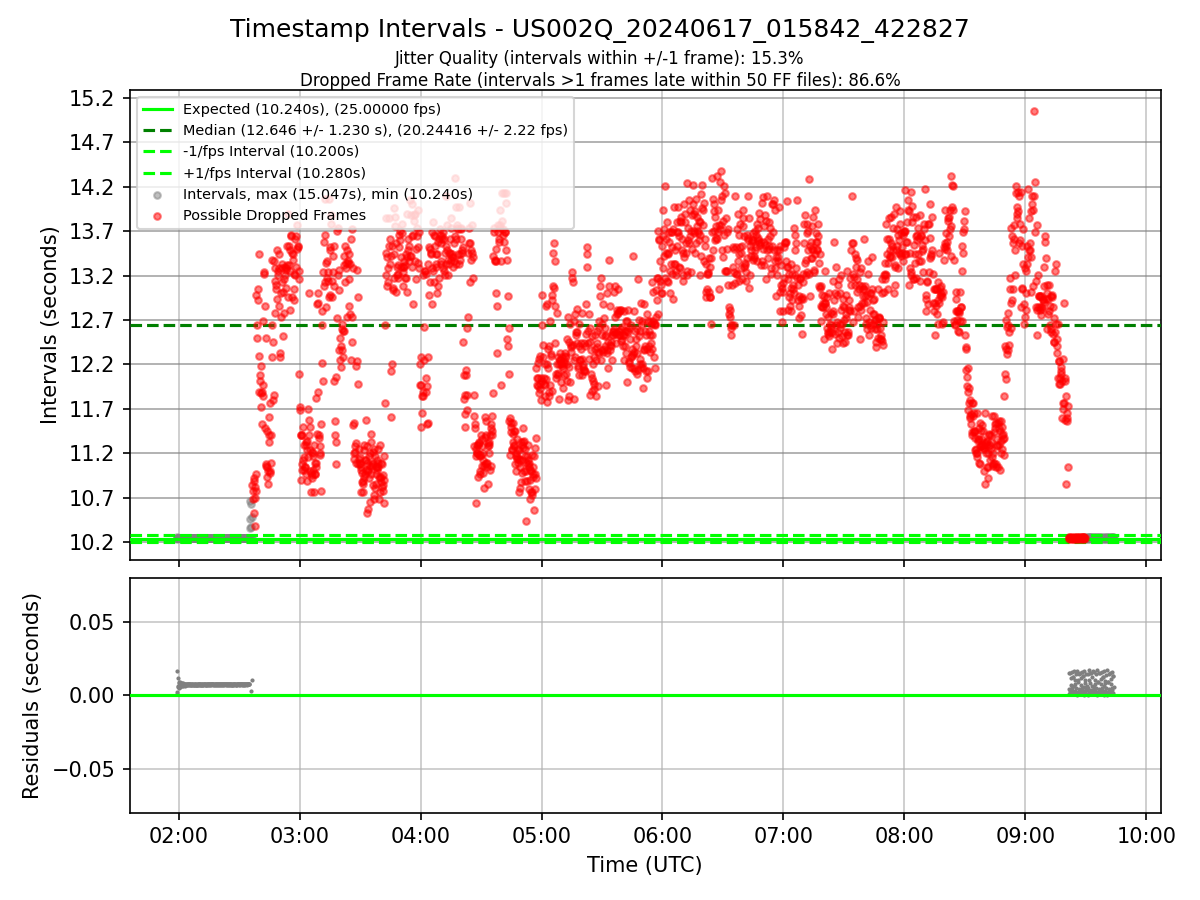Select the 'Jitter Quality' subtitle line showing 15.3%
This screenshot has width=1200, height=900.
pyautogui.click(x=599, y=58)
